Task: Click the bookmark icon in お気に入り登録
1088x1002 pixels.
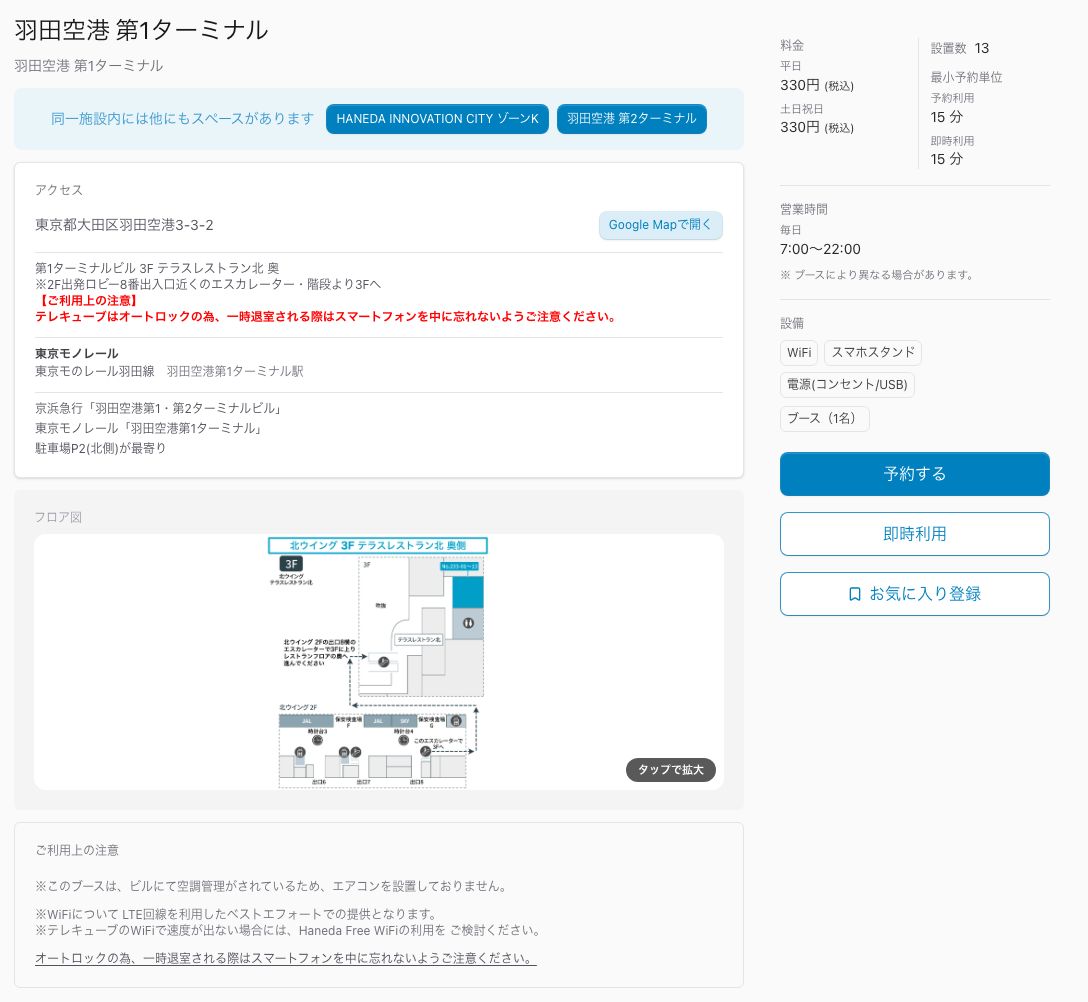Action: (x=855, y=594)
